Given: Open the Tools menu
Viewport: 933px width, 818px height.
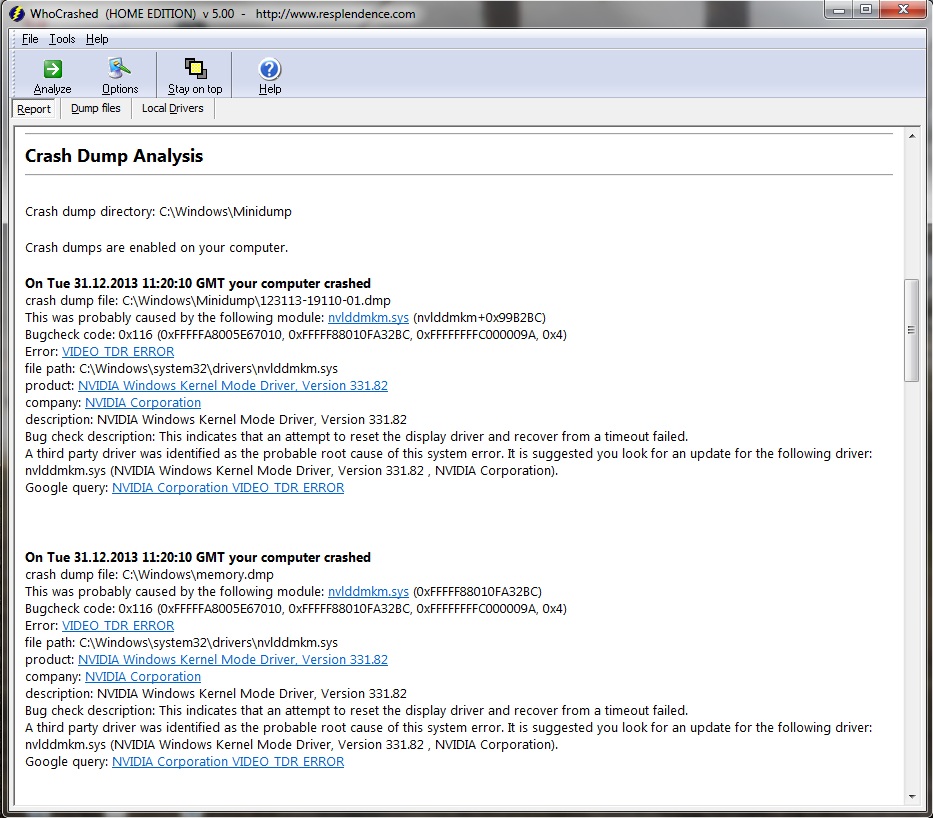Looking at the screenshot, I should coord(62,39).
